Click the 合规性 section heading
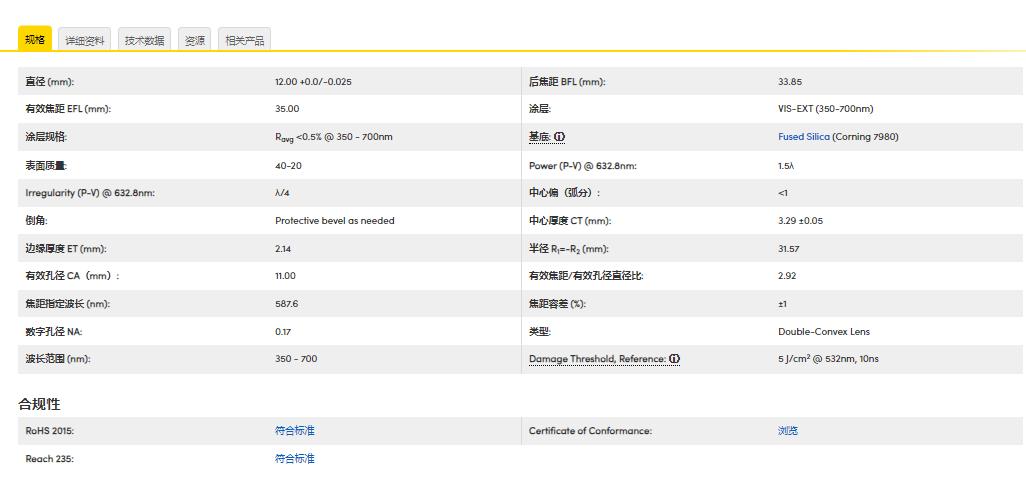 [x=39, y=404]
